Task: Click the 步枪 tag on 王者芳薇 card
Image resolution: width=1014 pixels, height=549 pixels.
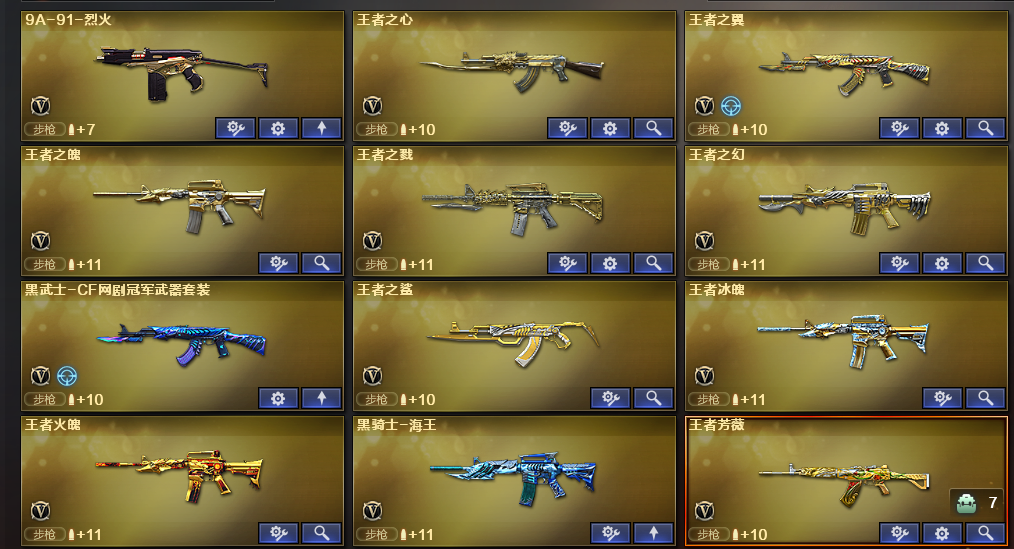Action: click(707, 535)
